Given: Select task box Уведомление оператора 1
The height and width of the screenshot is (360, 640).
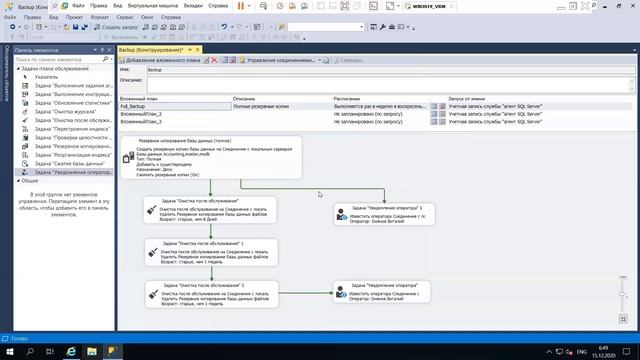Looking at the screenshot, I should point(384,214).
